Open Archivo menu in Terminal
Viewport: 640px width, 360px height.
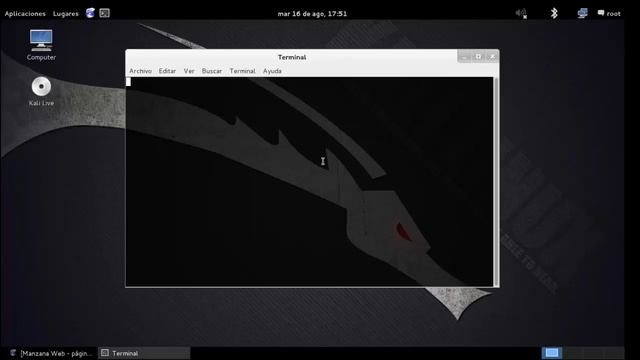(x=140, y=71)
